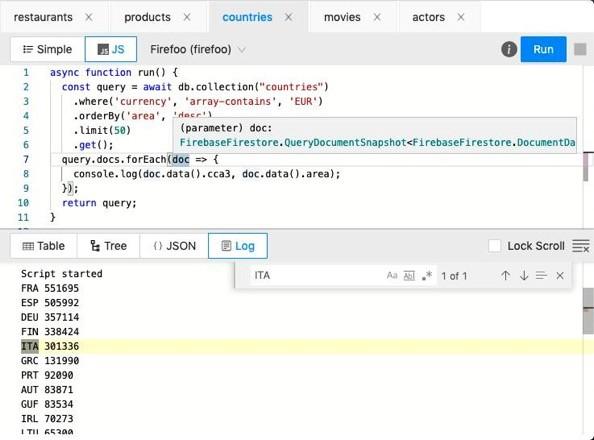Go to next match with down arrow
Screen dimensions: 594x440
[524, 276]
